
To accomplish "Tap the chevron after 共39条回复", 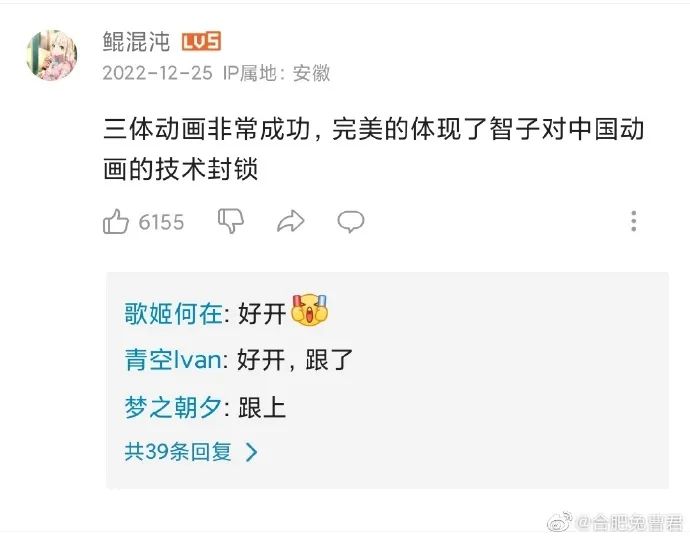I will point(252,452).
